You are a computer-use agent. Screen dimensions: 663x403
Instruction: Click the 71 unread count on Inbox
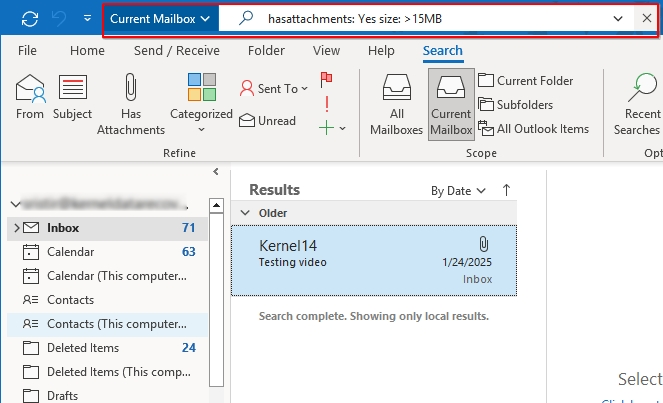point(189,228)
